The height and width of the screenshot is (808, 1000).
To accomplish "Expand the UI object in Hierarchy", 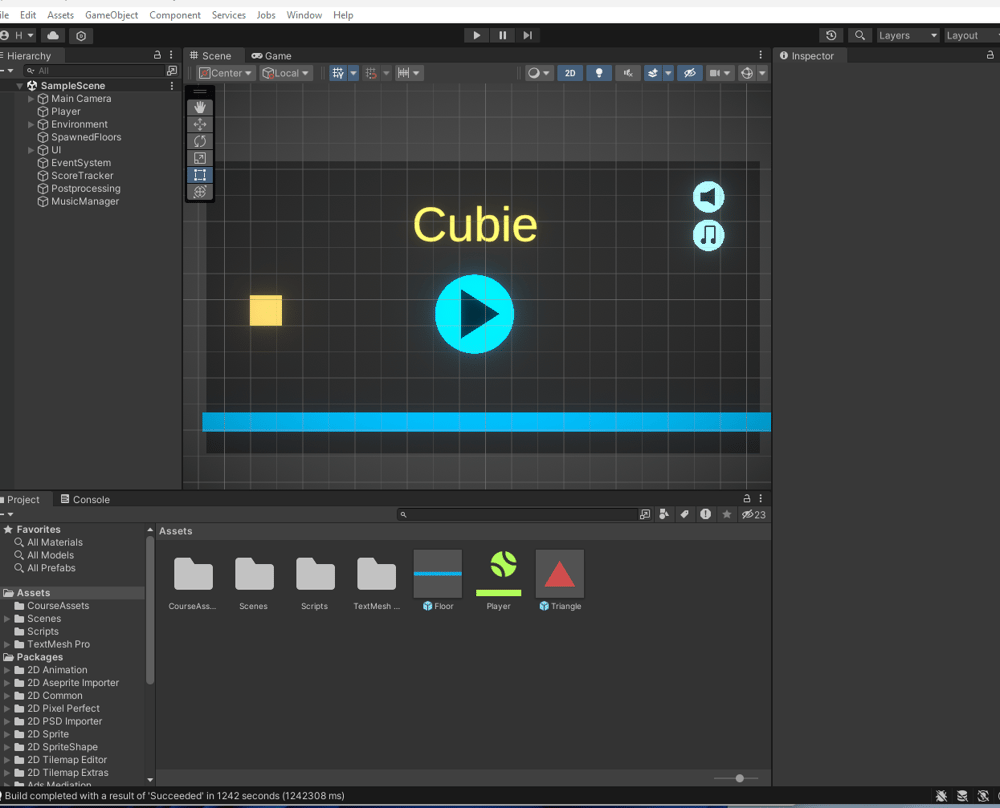I will pyautogui.click(x=31, y=150).
